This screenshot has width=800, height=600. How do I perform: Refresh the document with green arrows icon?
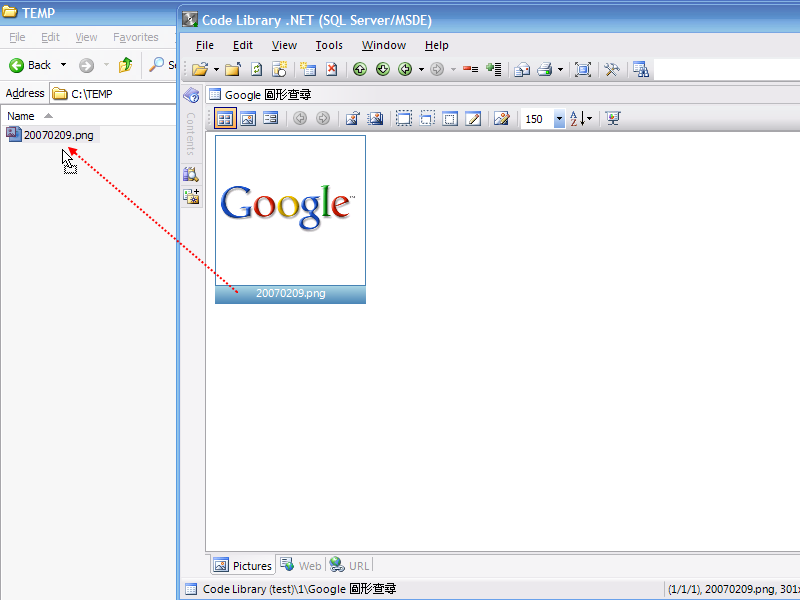pos(257,69)
